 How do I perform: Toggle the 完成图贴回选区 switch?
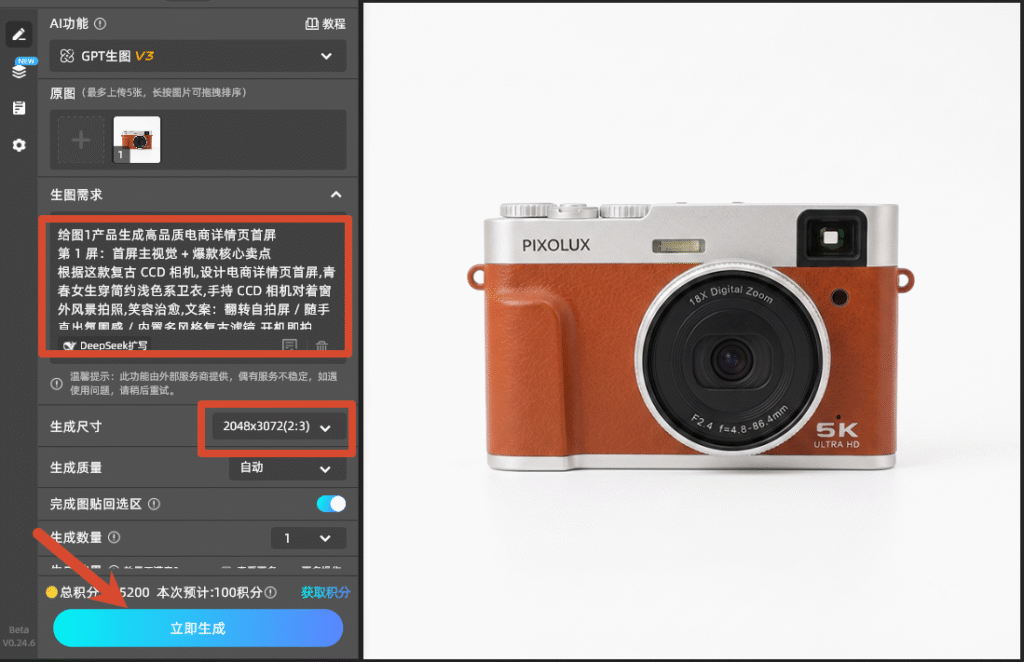331,504
